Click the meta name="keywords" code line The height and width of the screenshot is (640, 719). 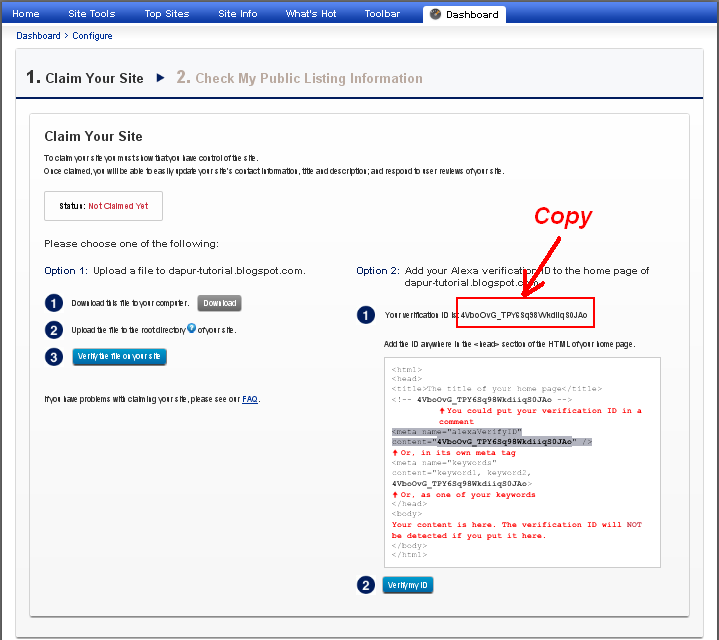coord(444,463)
